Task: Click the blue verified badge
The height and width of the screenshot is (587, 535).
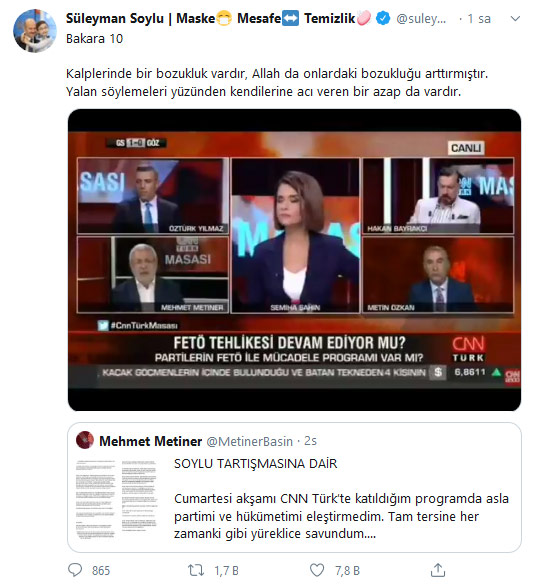Action: (383, 18)
